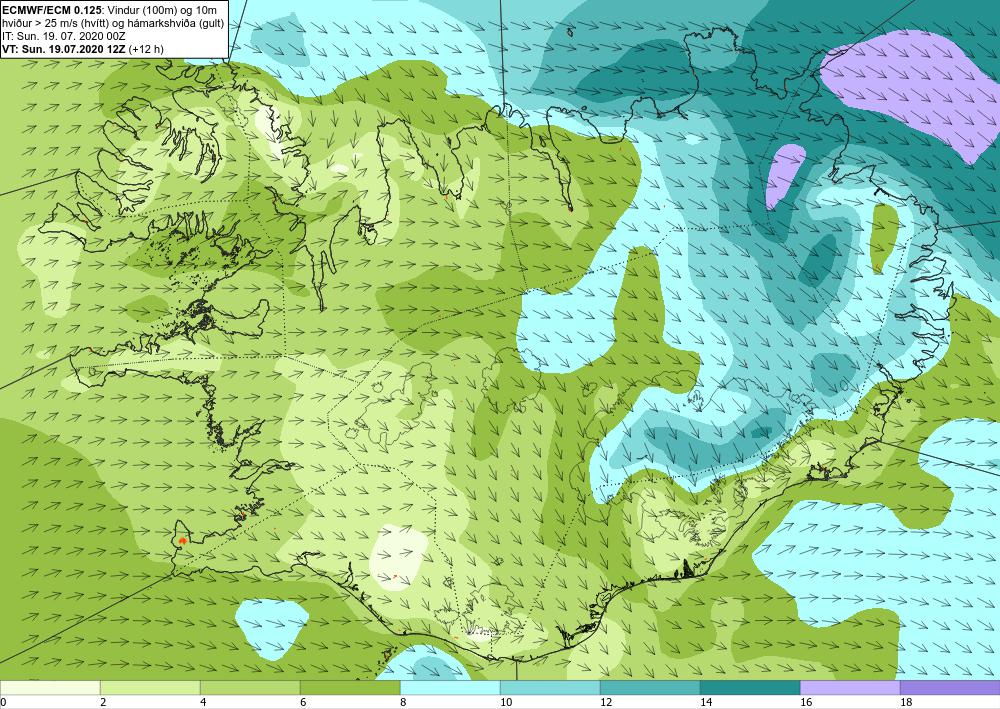Click the small purple oval wind patch

(785, 175)
